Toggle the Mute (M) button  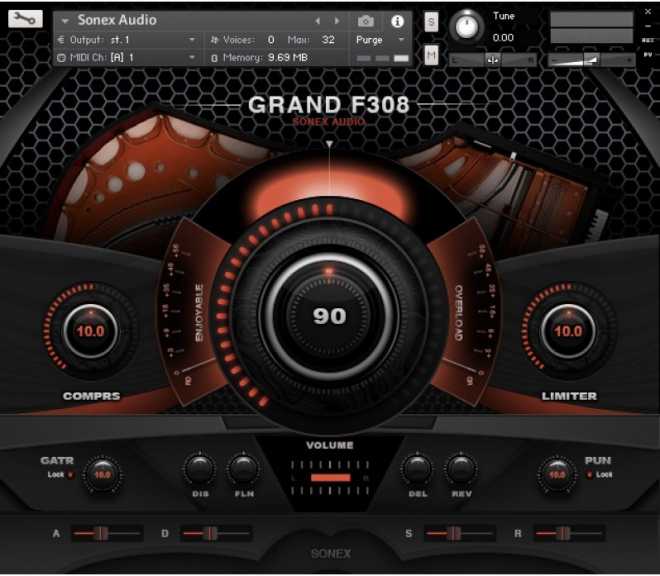pos(431,55)
